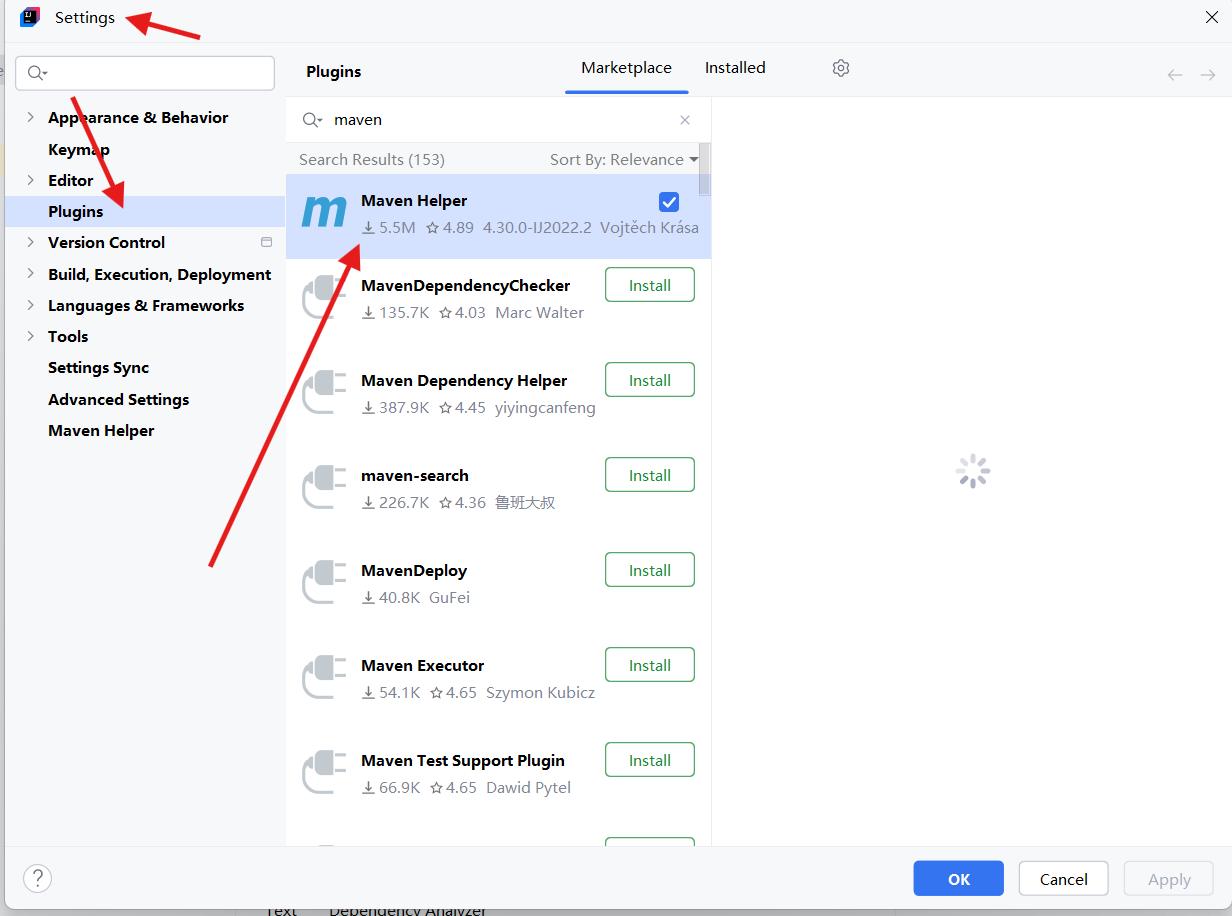The height and width of the screenshot is (916, 1232).
Task: Switch to the Installed tab
Action: coord(735,68)
